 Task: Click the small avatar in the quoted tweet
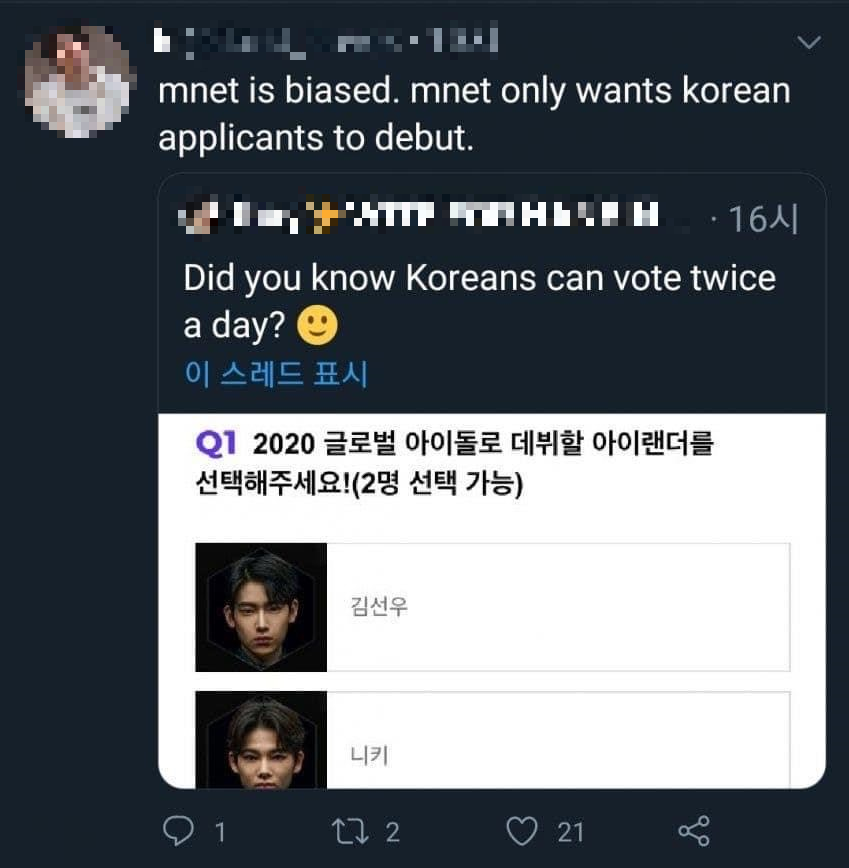pos(199,217)
